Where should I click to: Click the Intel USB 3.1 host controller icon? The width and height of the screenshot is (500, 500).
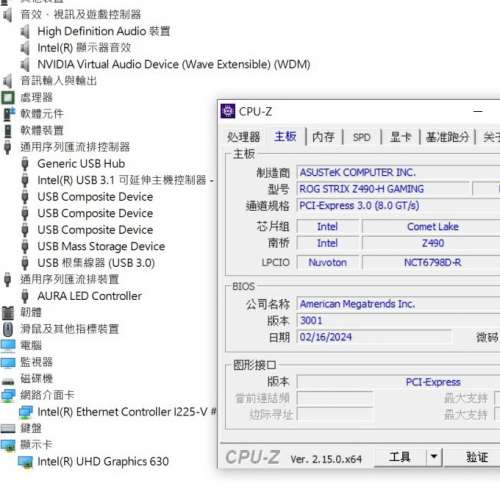tap(25, 180)
